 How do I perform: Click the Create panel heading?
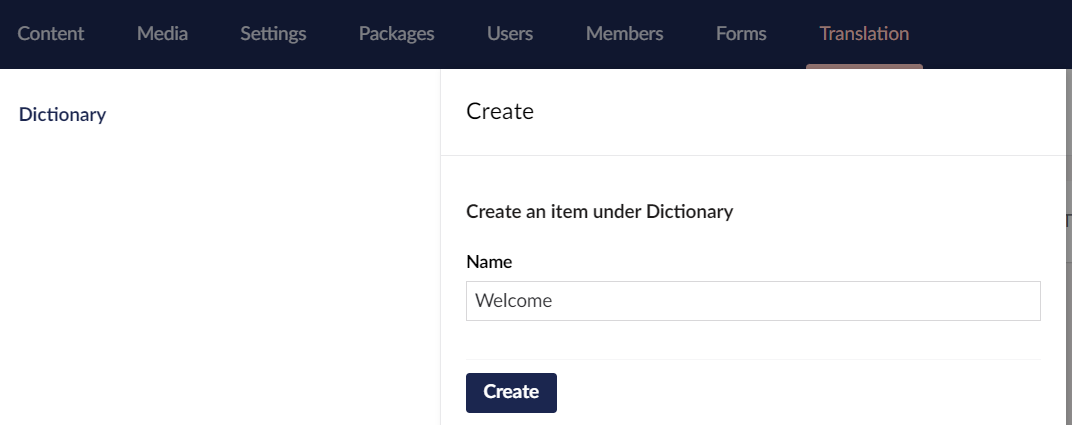click(x=500, y=111)
